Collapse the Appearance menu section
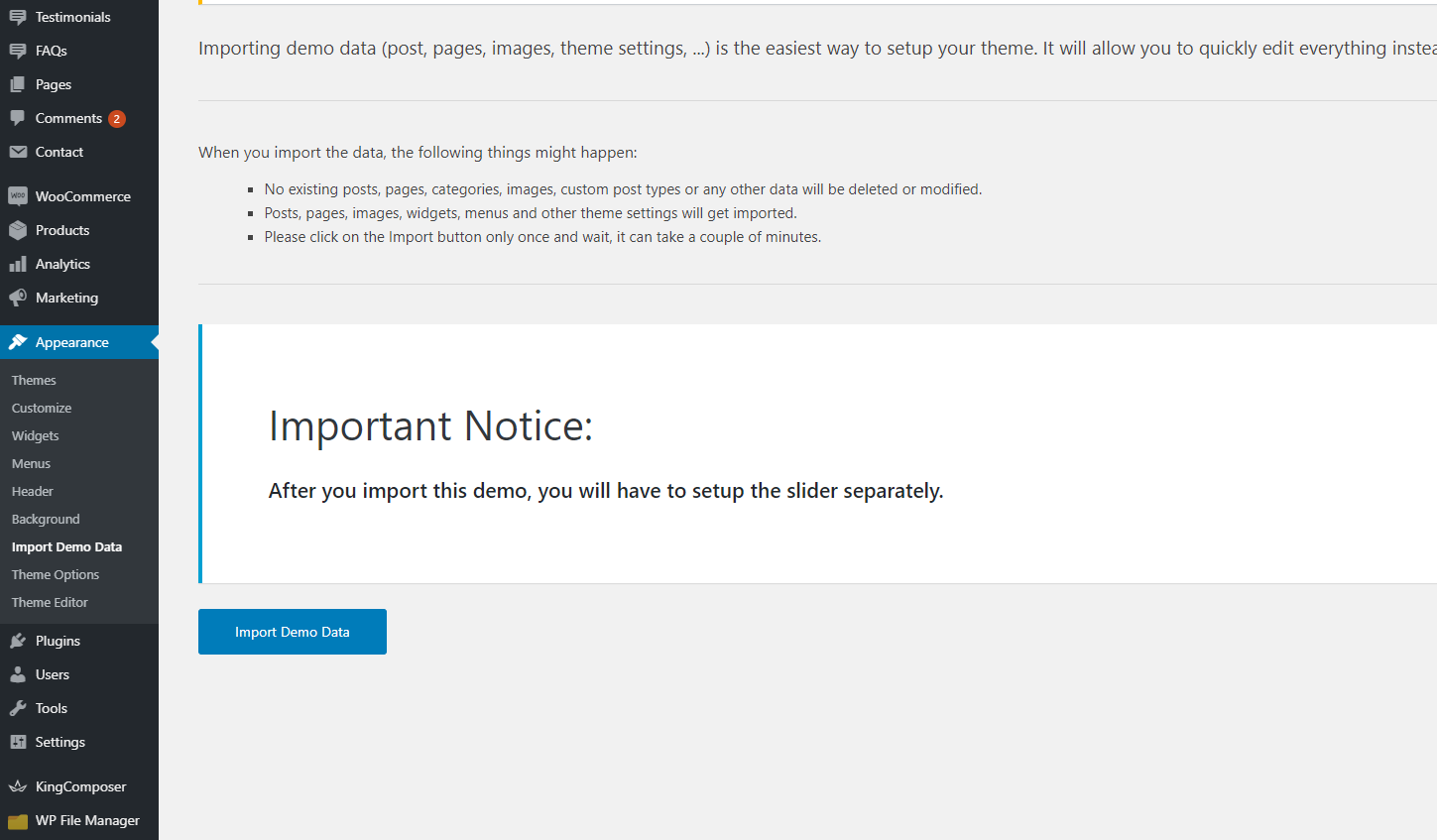The width and height of the screenshot is (1437, 840). [x=72, y=342]
